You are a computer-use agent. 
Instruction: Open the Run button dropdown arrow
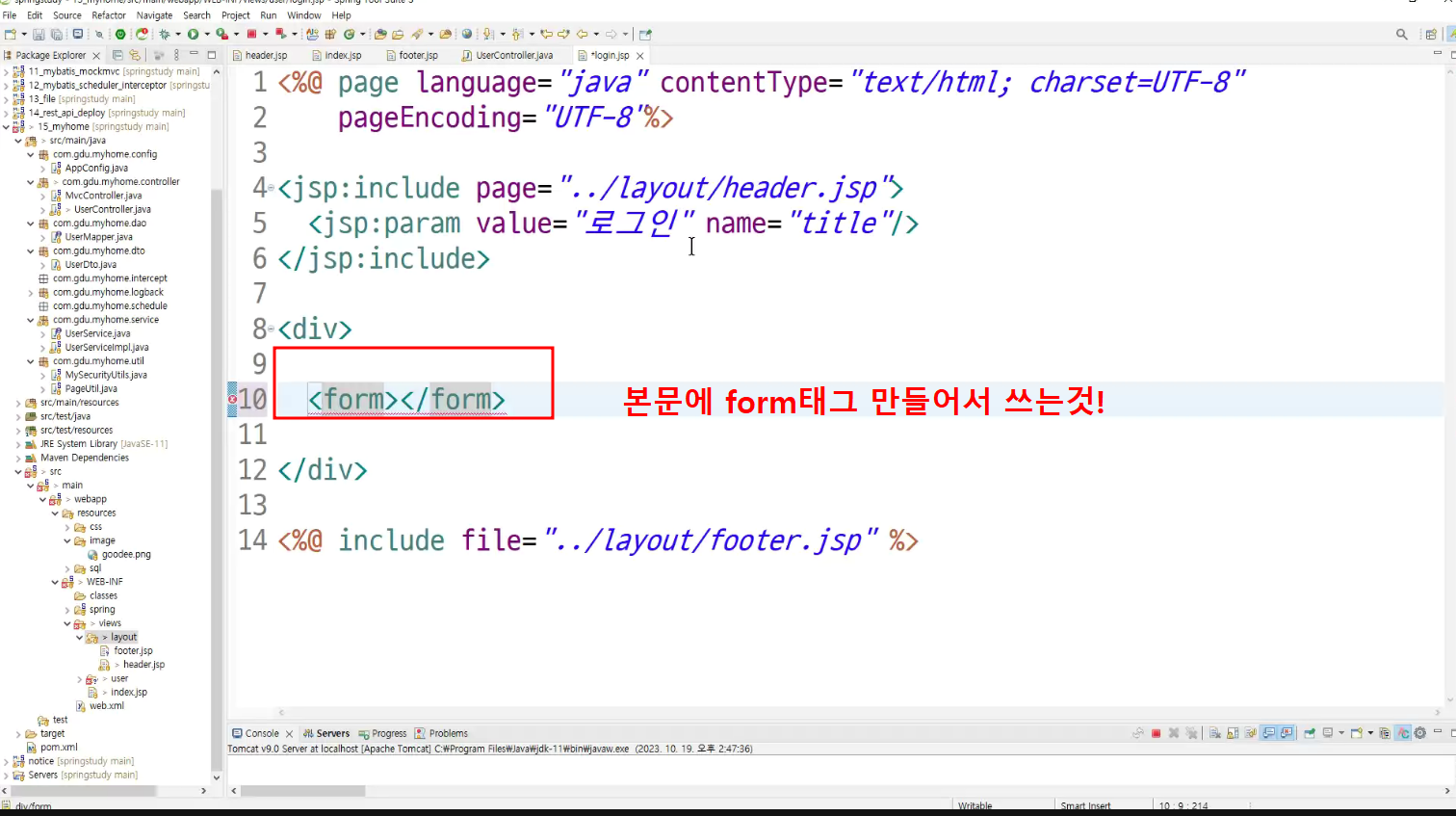pos(207,35)
